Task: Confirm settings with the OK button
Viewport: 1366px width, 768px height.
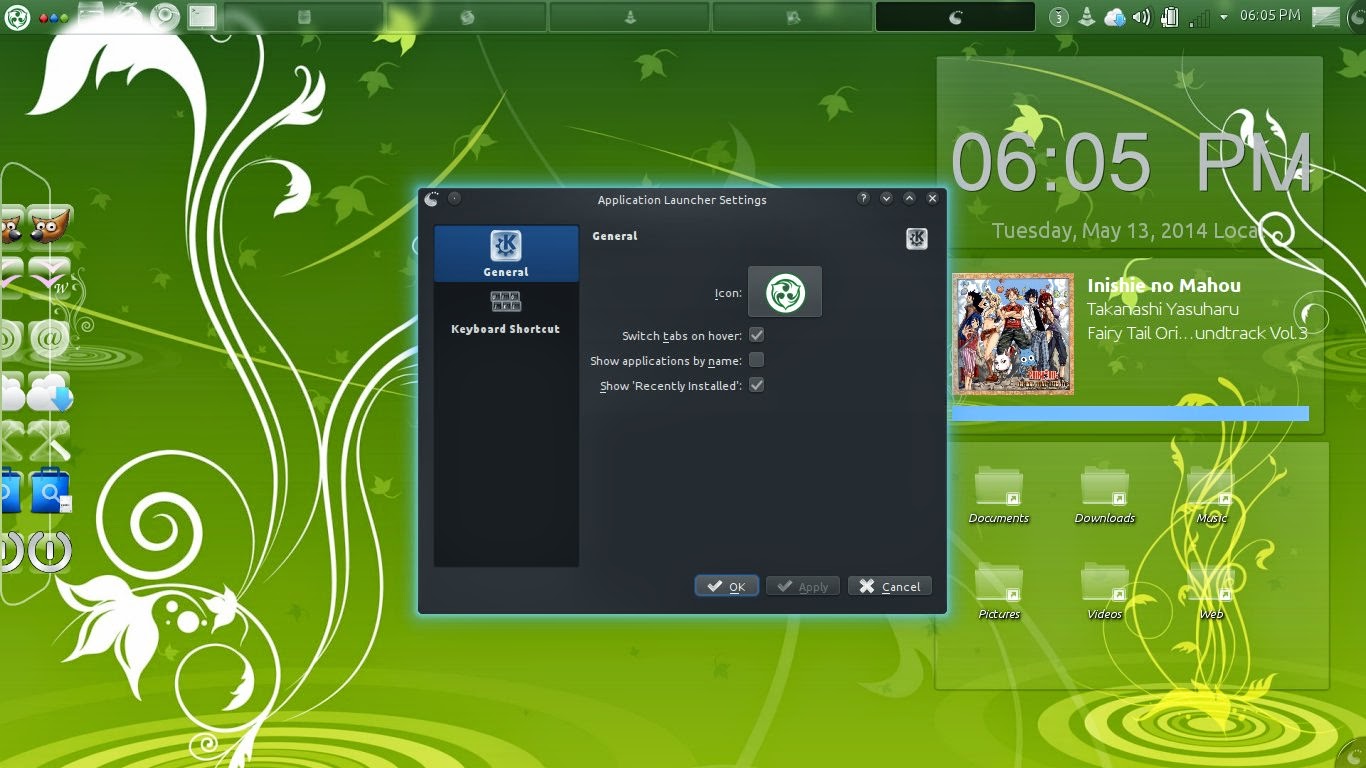Action: pos(727,586)
